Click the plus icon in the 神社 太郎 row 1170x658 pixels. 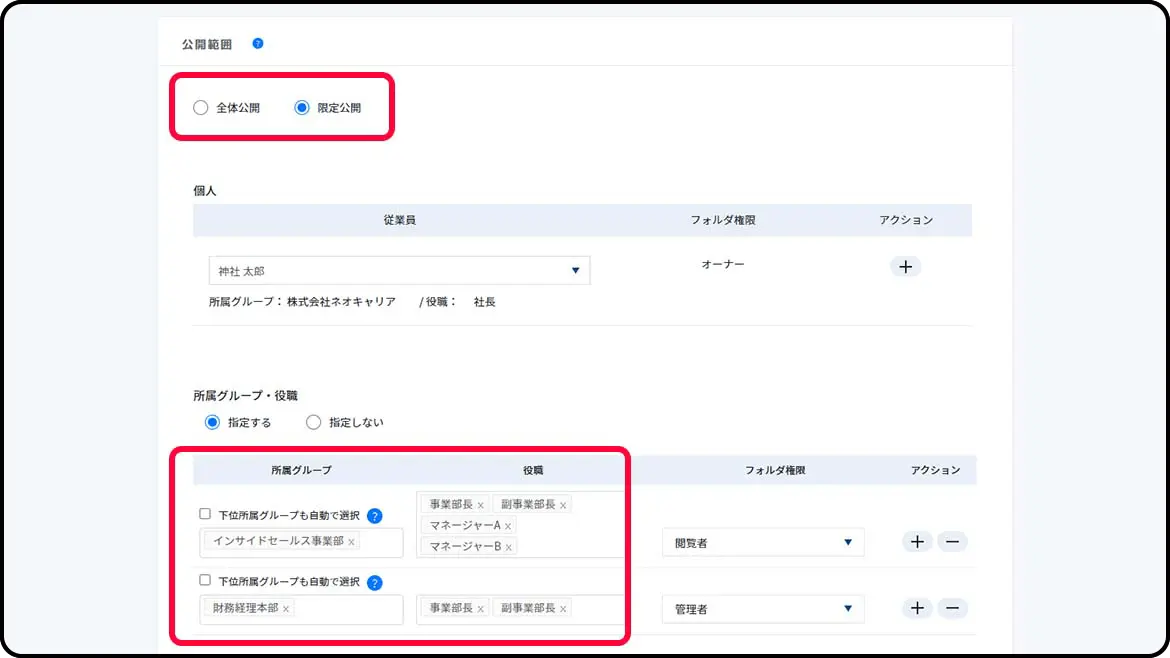(905, 267)
